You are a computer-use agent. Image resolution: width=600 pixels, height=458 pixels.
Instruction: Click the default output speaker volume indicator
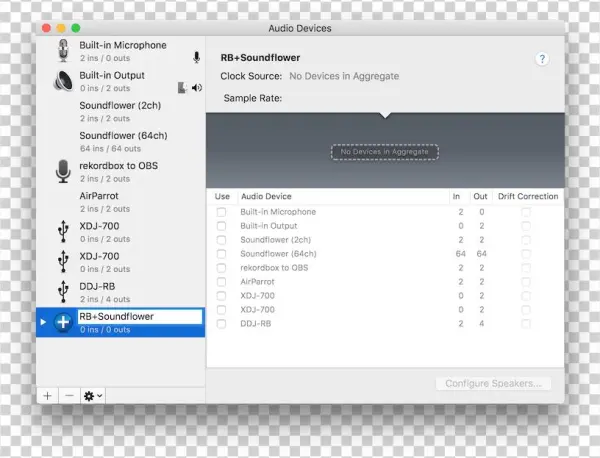coord(197,88)
